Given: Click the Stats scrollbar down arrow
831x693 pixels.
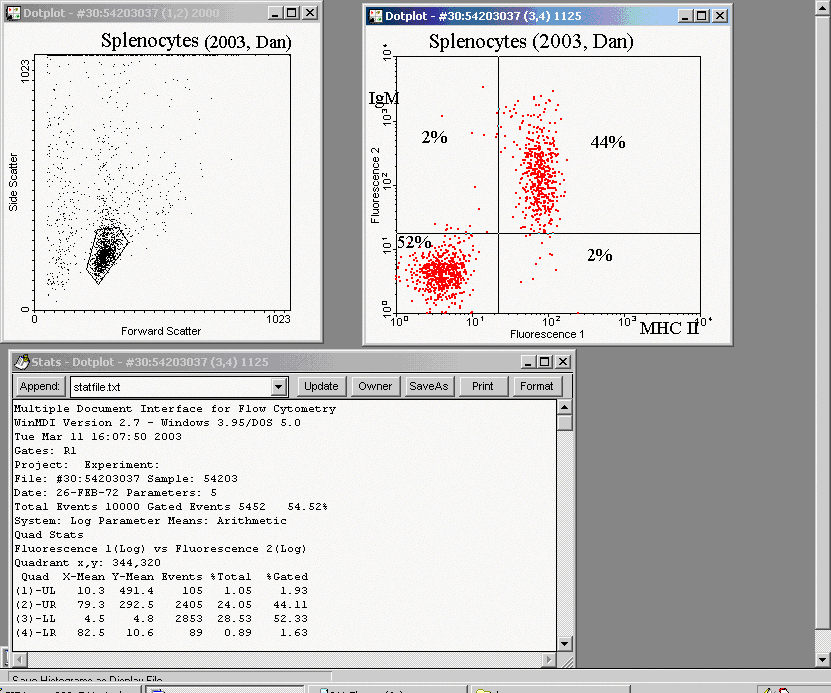Looking at the screenshot, I should tap(565, 644).
